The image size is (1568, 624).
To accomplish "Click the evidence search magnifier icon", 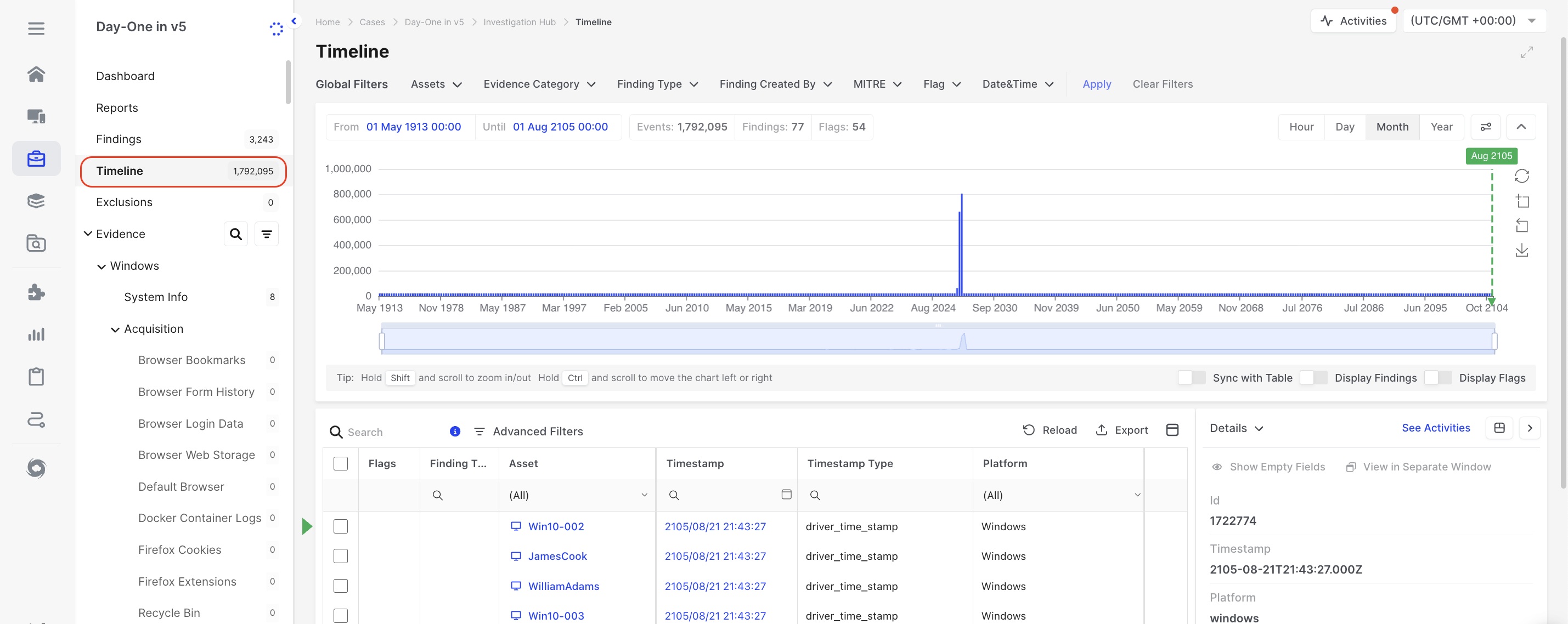I will [x=235, y=234].
